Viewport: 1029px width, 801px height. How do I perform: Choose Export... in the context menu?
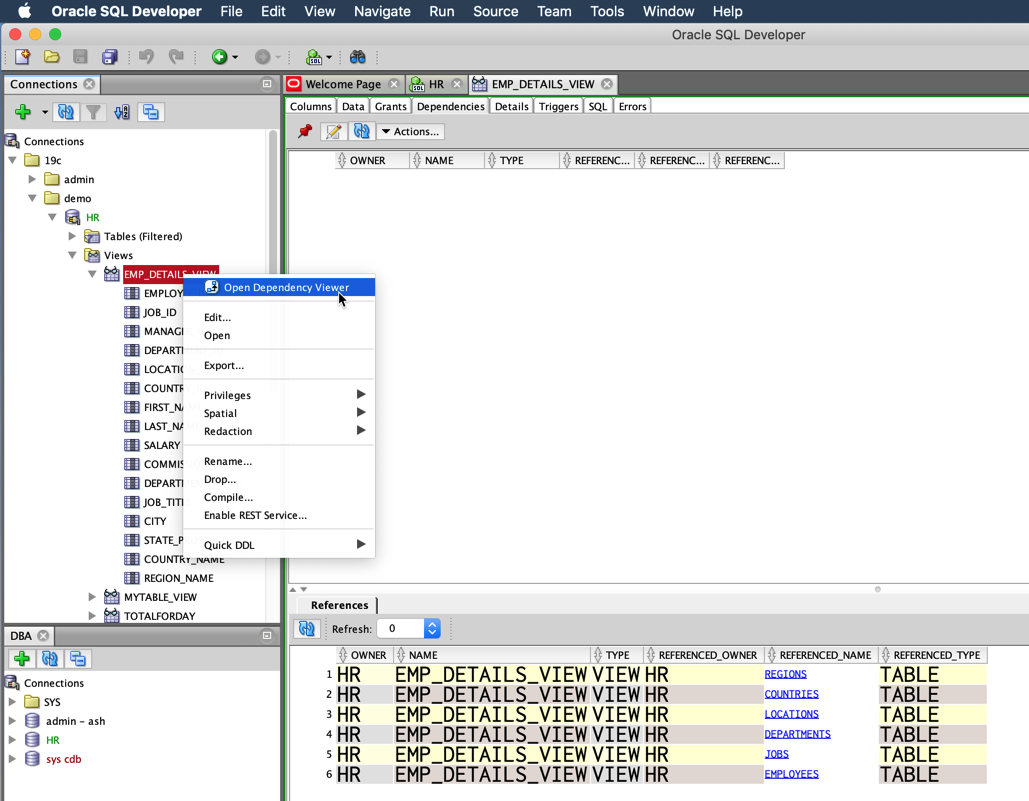(279, 365)
